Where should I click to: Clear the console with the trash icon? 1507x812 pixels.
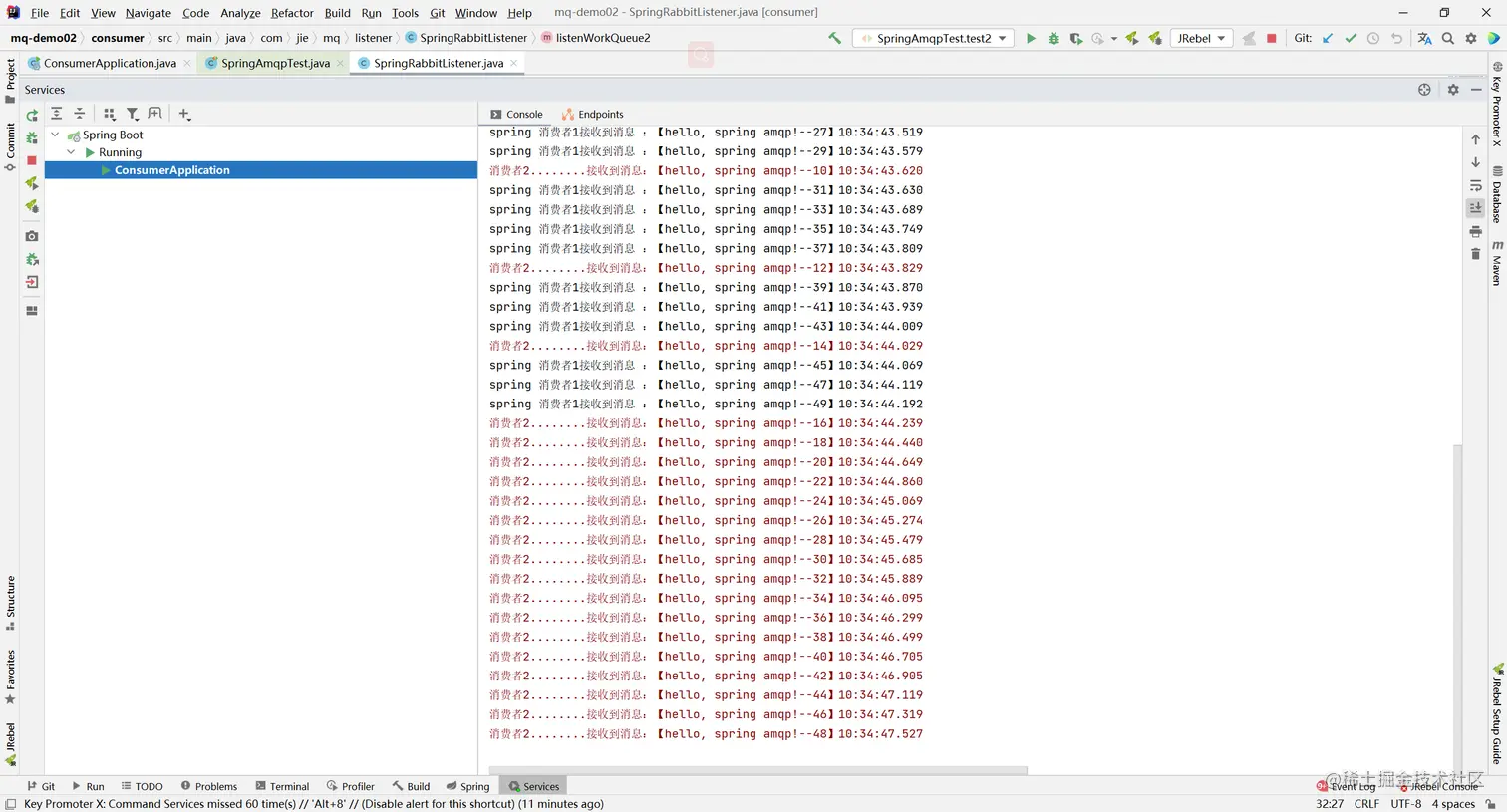pyautogui.click(x=1476, y=254)
